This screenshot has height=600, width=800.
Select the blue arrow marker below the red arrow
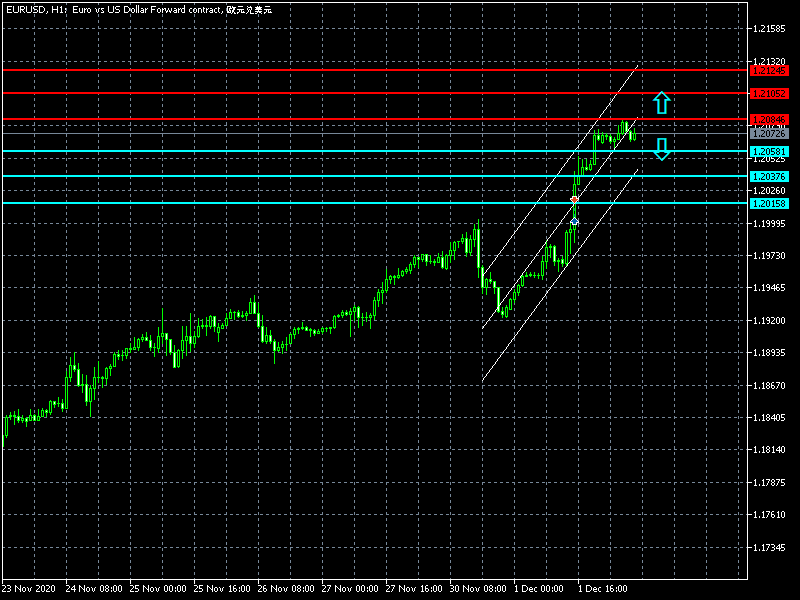tap(574, 220)
